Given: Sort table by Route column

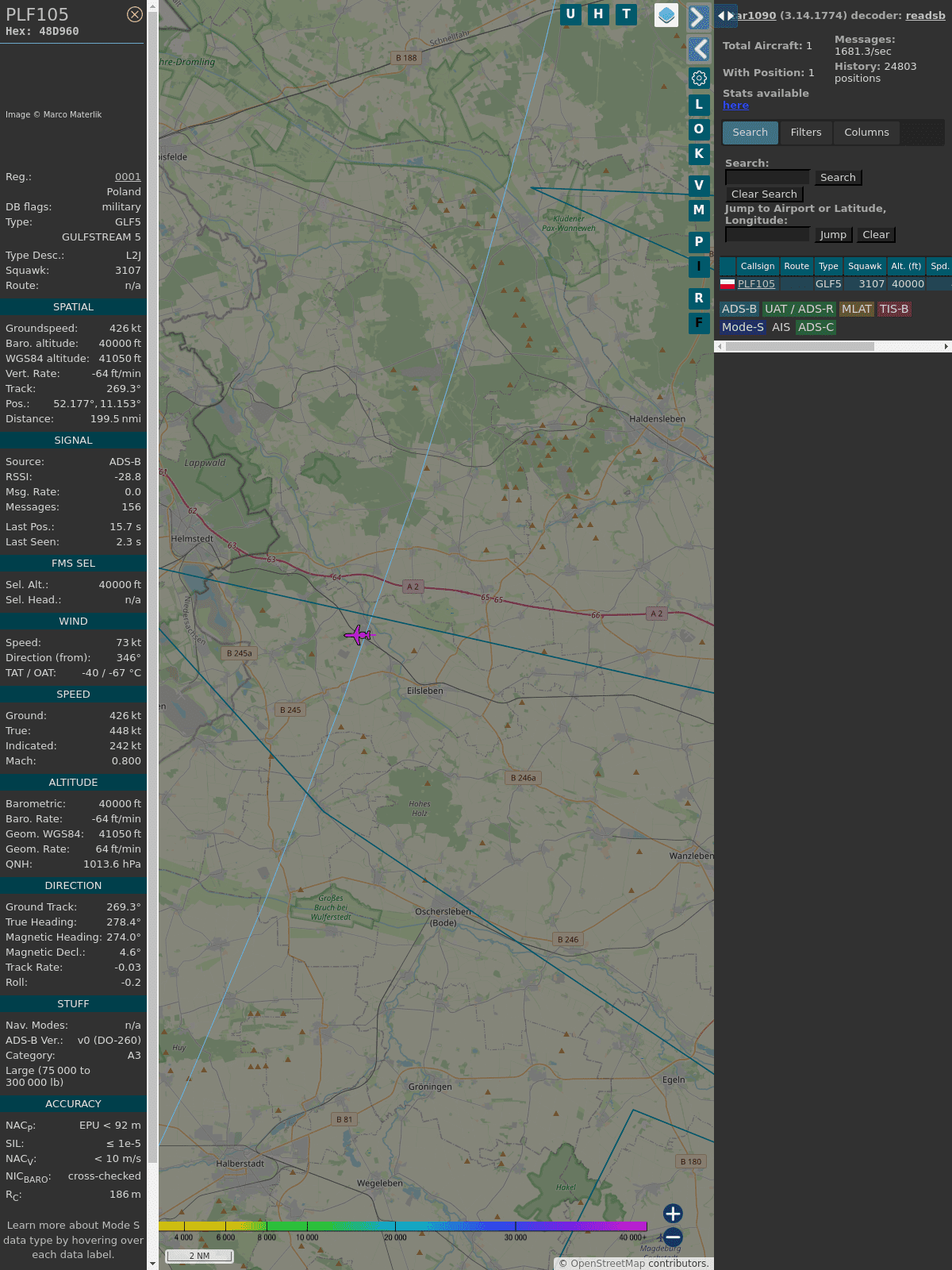Looking at the screenshot, I should (797, 266).
